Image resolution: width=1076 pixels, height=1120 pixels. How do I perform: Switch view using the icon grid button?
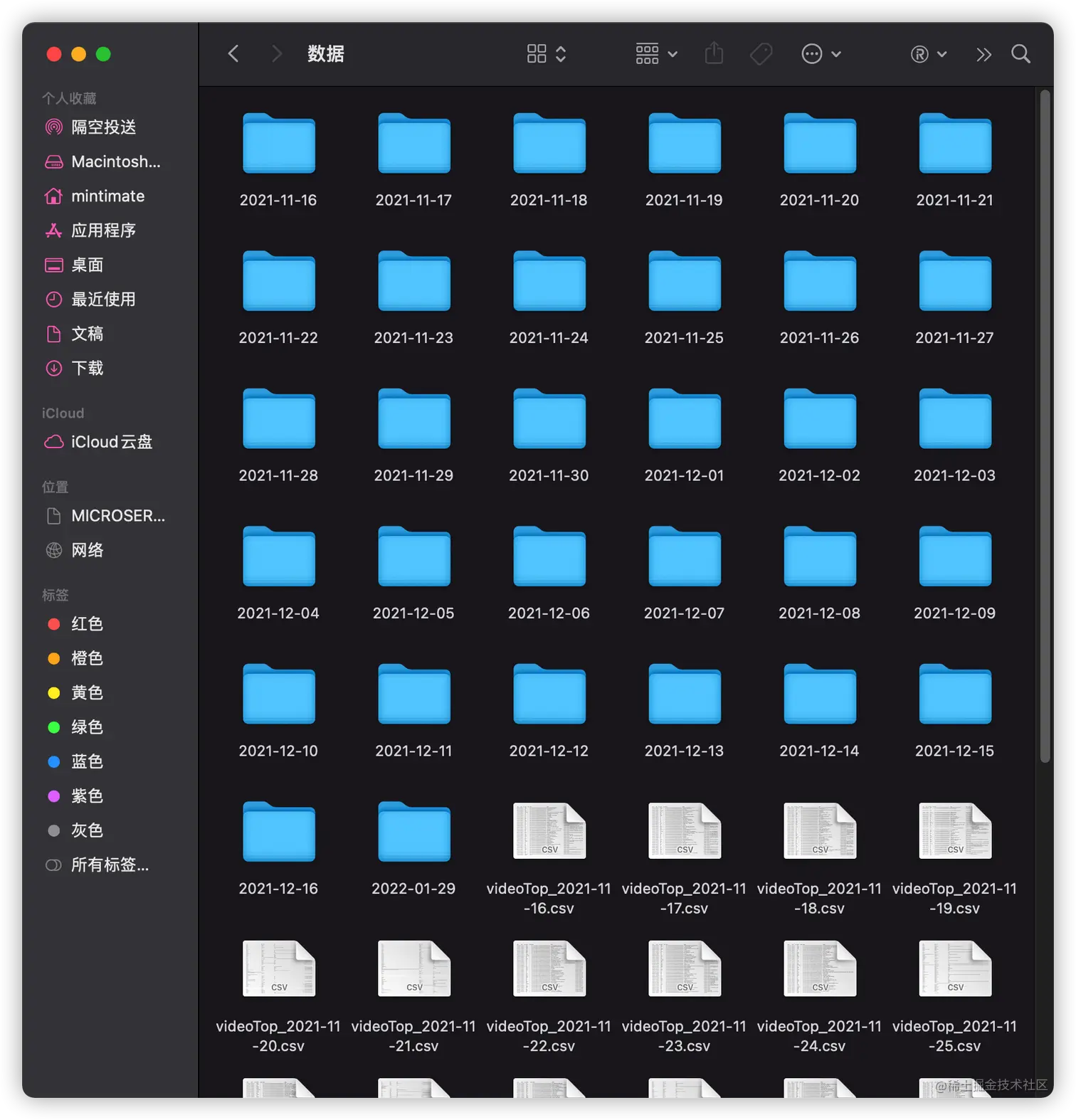pyautogui.click(x=546, y=54)
